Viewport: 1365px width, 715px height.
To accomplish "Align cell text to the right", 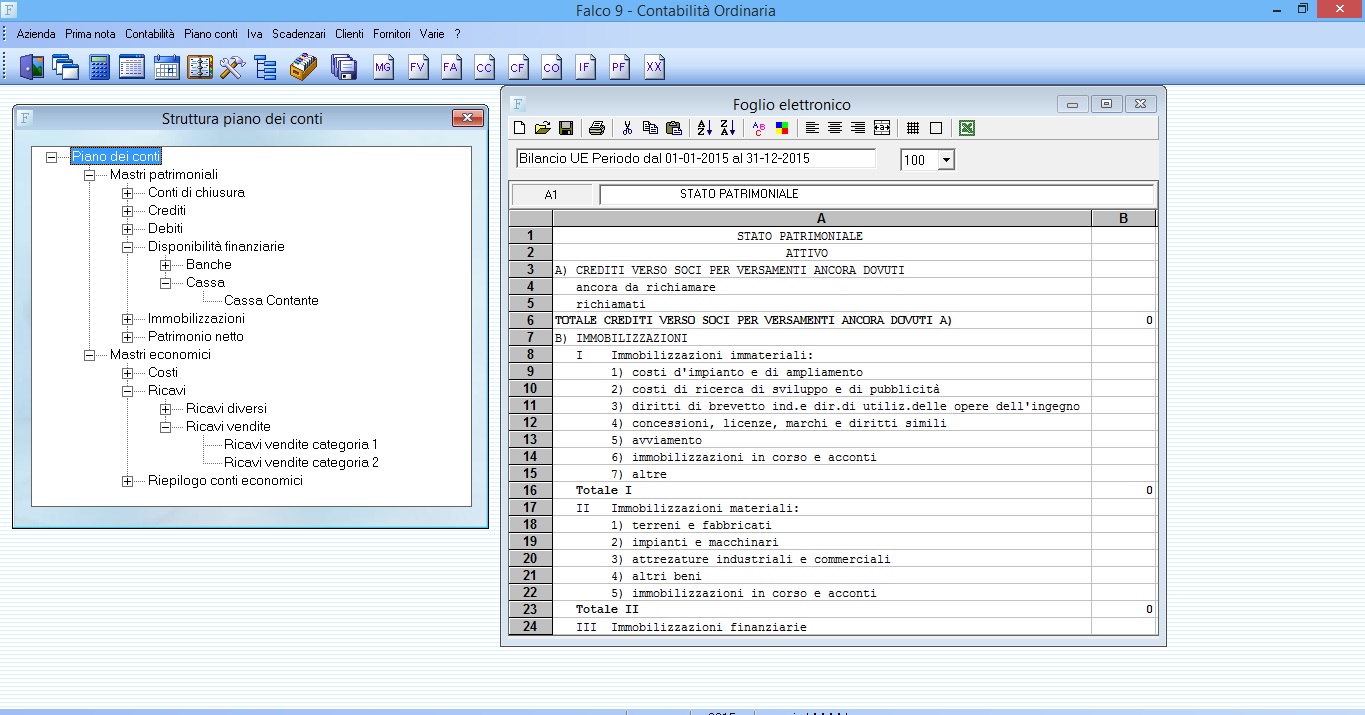I will pyautogui.click(x=858, y=128).
